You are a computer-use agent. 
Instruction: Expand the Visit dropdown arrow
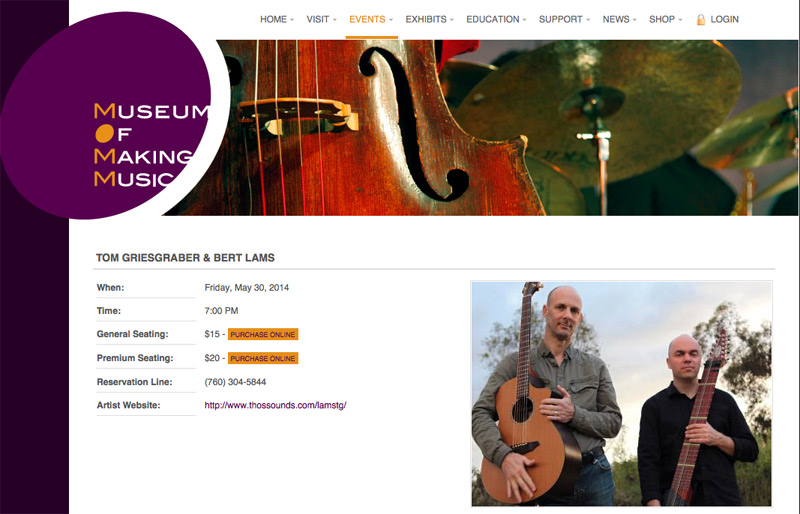[x=335, y=20]
